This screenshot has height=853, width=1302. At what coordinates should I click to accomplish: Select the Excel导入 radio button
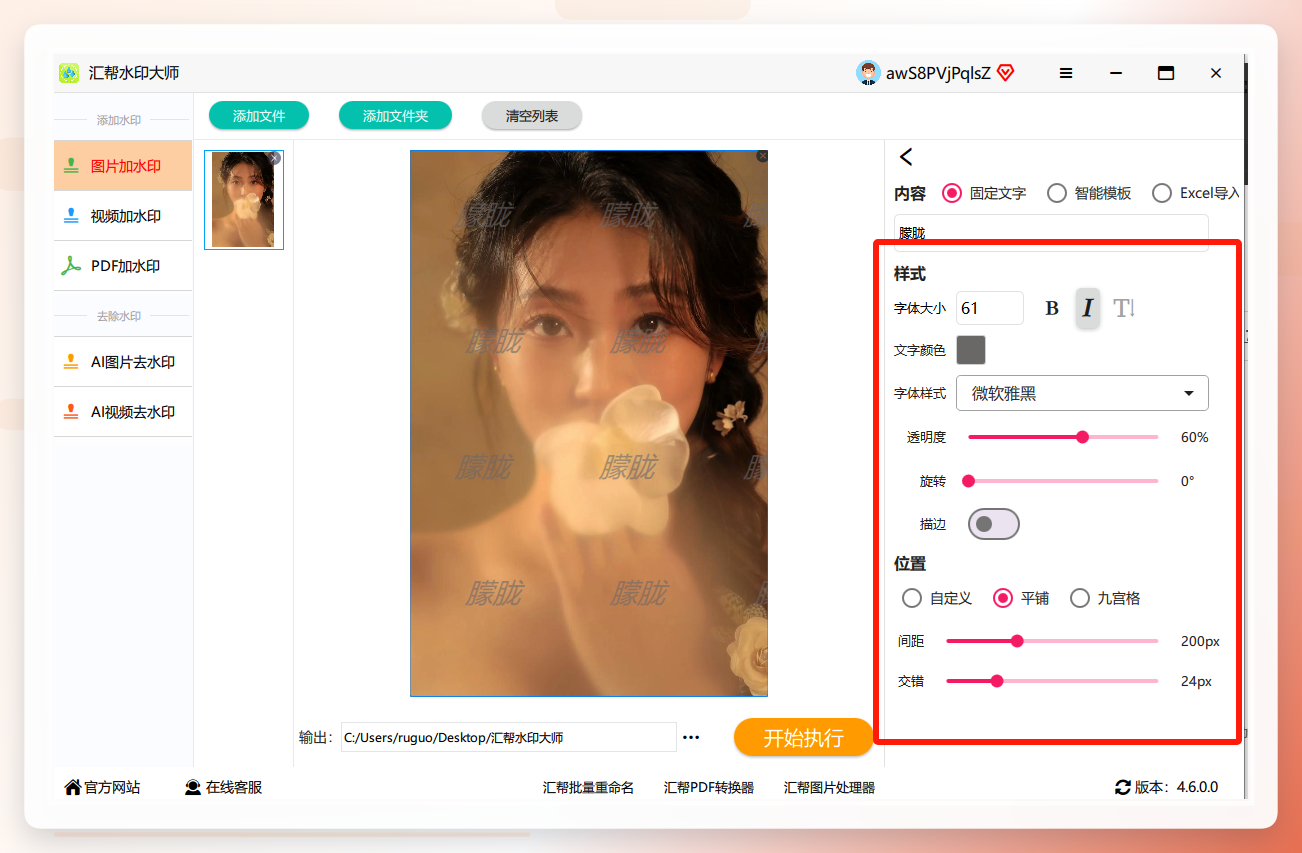tap(1161, 193)
